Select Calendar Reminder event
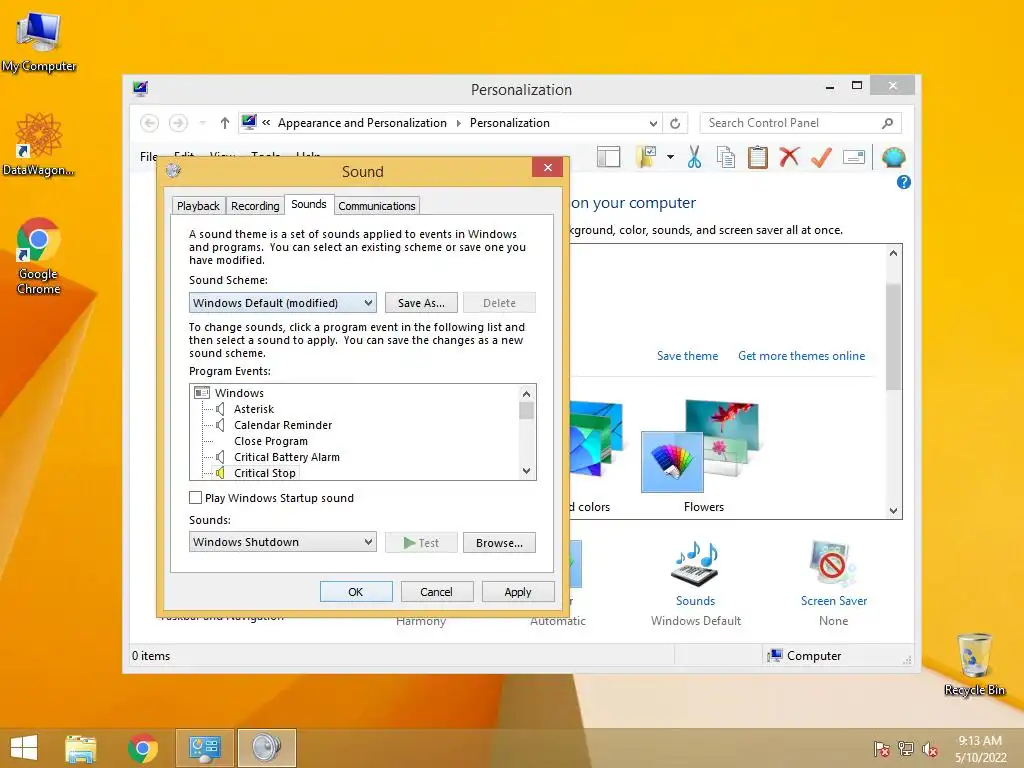The image size is (1024, 768). click(x=283, y=425)
